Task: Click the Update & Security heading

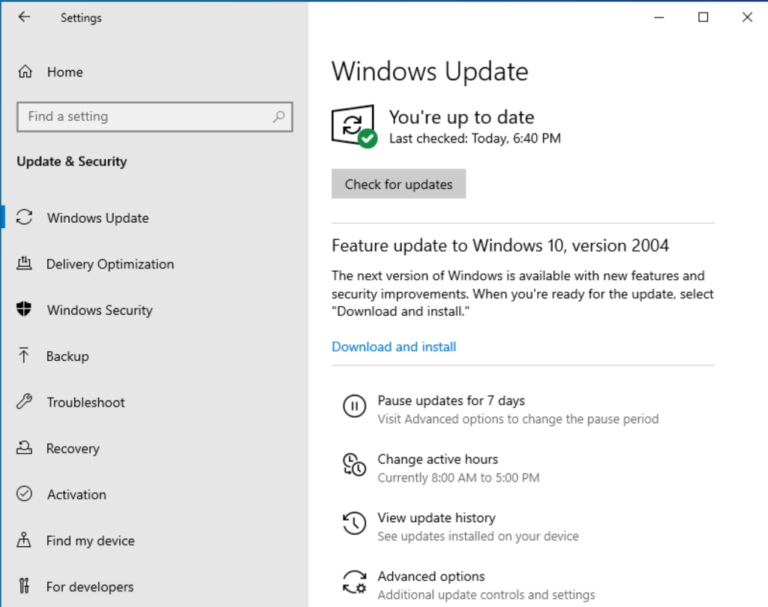Action: click(x=72, y=162)
